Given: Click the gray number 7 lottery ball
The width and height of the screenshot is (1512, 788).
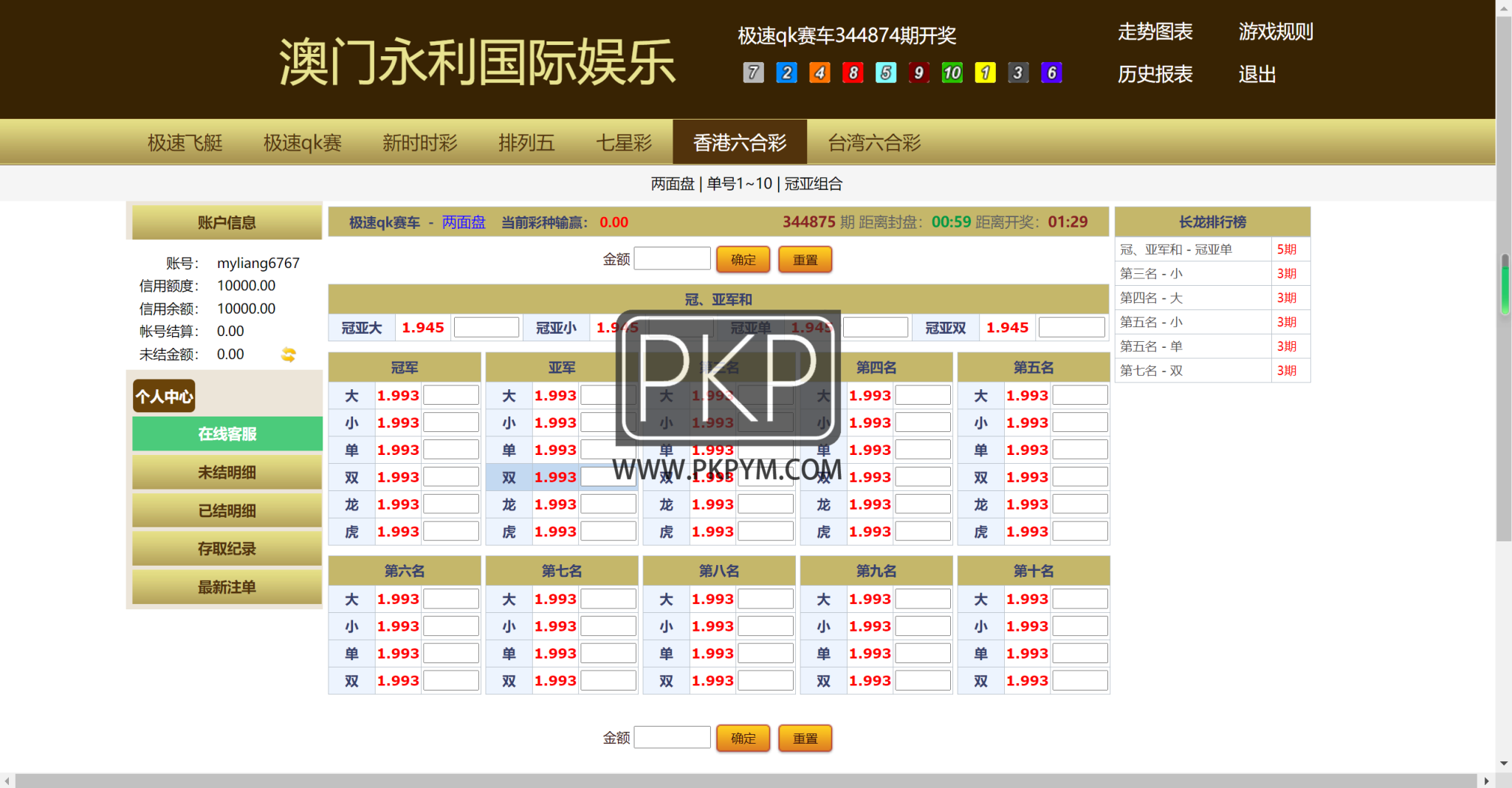Looking at the screenshot, I should 753,72.
